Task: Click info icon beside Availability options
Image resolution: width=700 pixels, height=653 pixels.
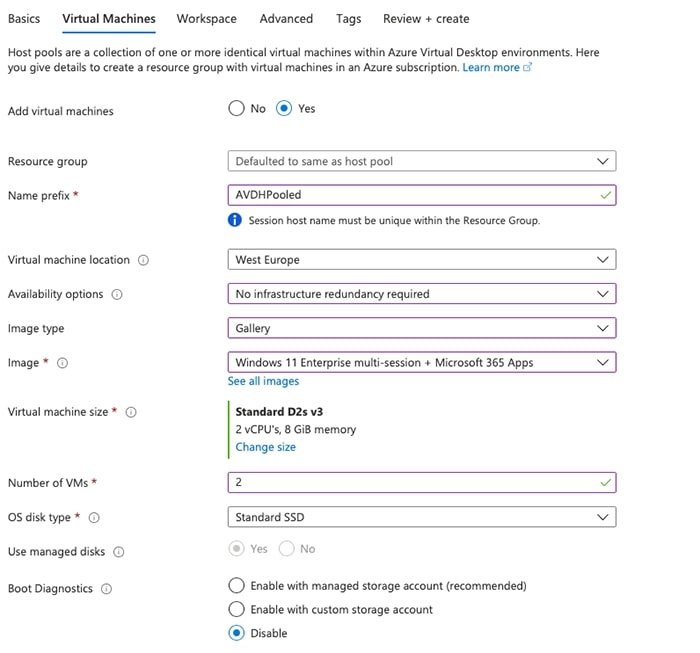Action: click(118, 295)
